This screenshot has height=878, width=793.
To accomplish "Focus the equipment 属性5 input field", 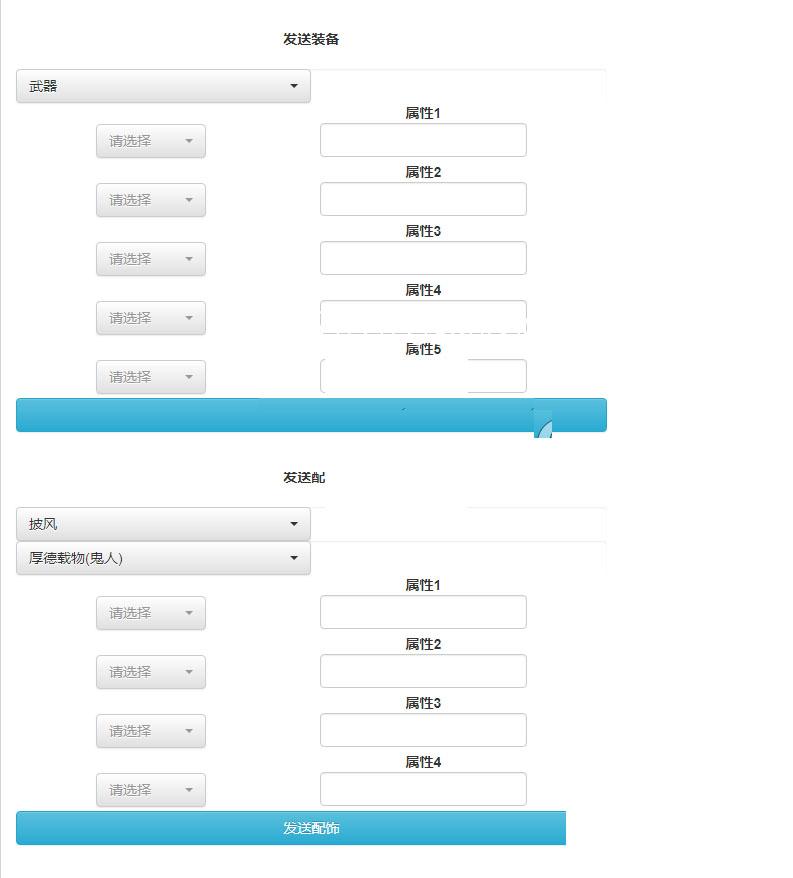I will [x=423, y=377].
